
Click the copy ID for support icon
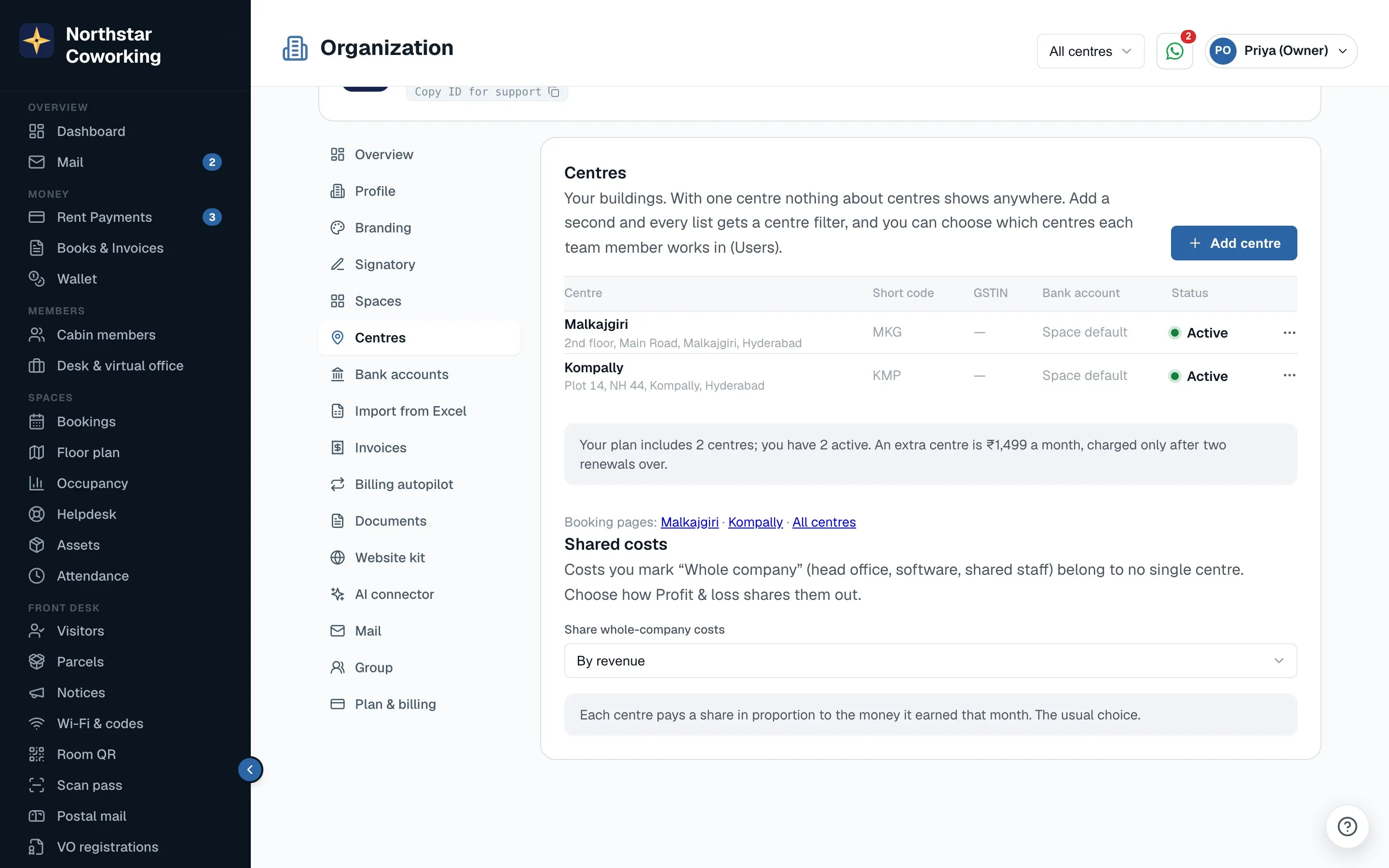554,92
